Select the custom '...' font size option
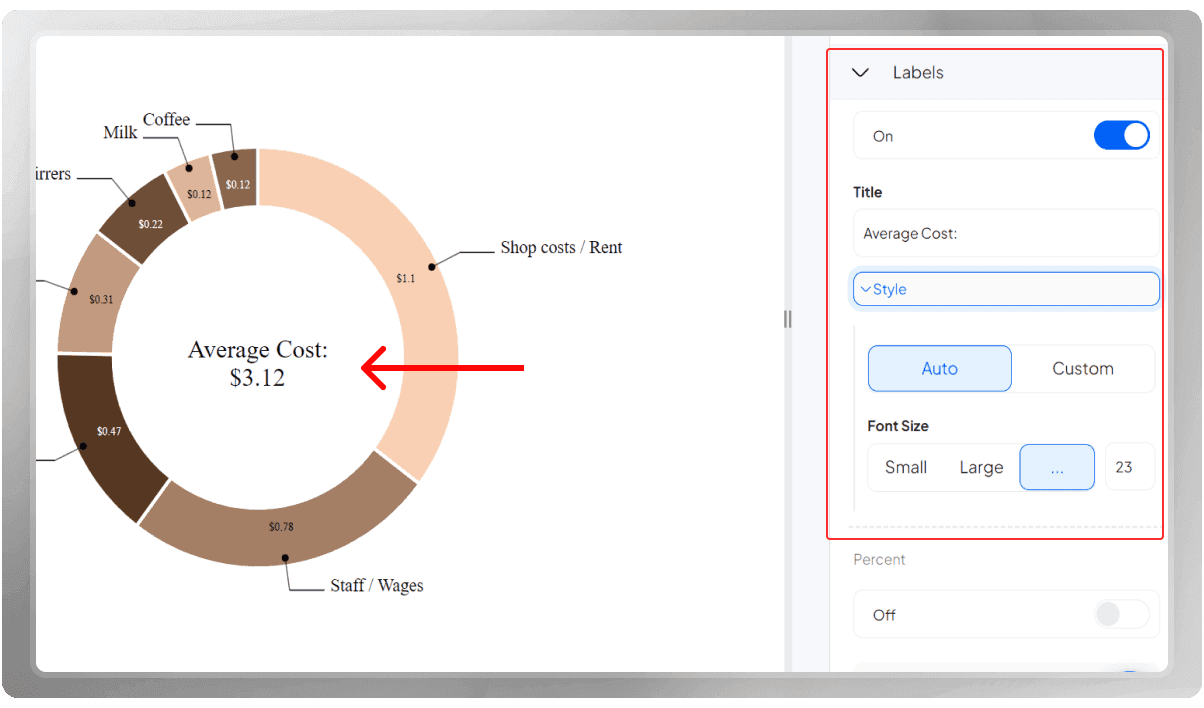The image size is (1204, 708). pos(1057,467)
